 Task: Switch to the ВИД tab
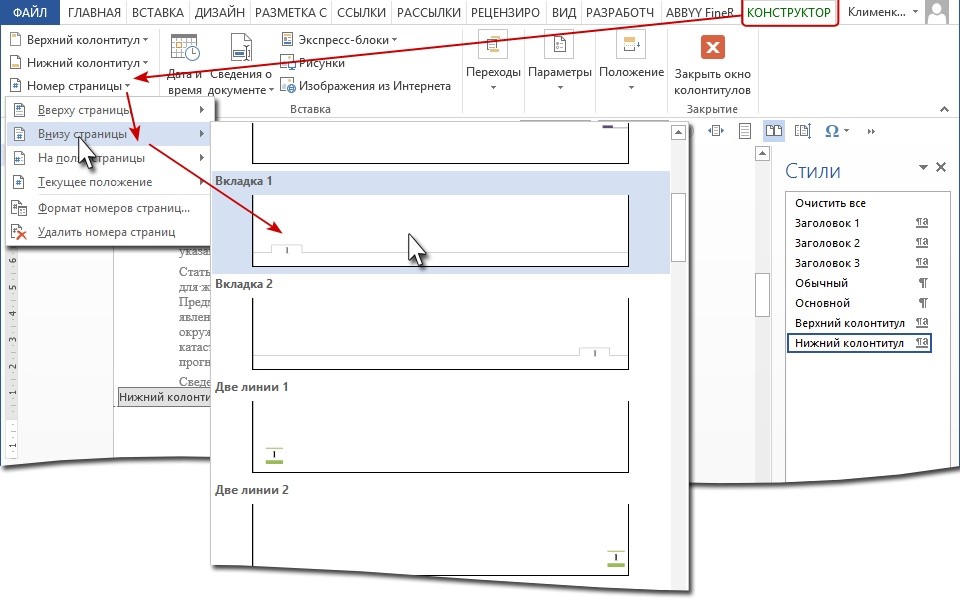563,12
